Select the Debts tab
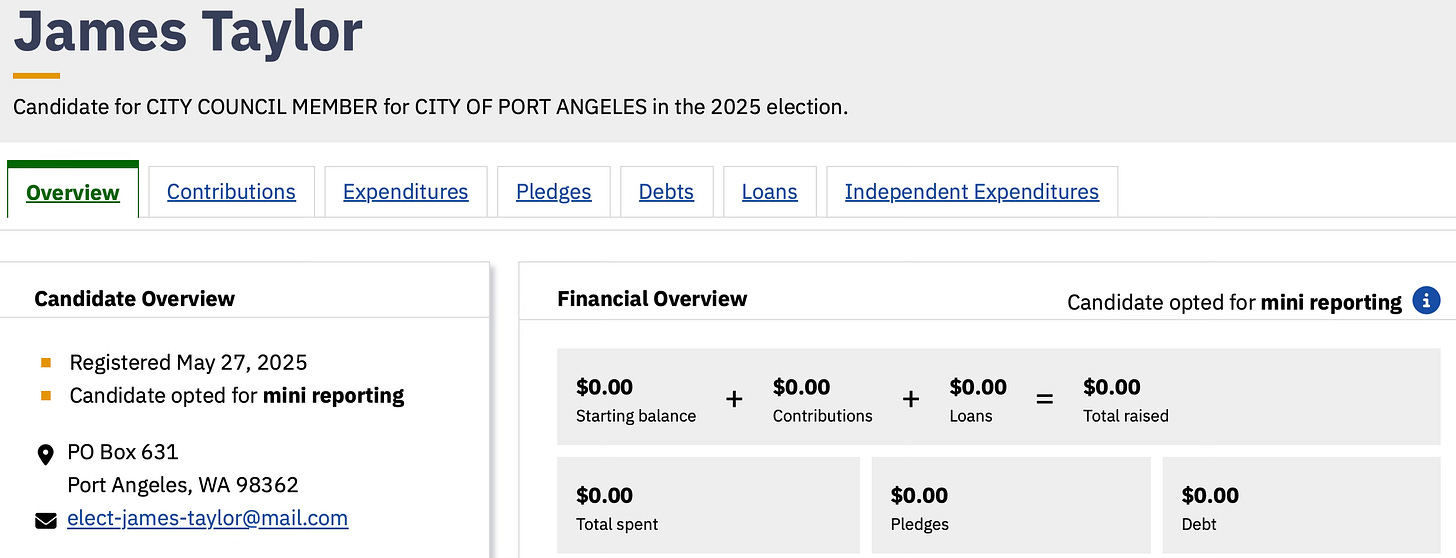The image size is (1456, 558). [x=666, y=192]
